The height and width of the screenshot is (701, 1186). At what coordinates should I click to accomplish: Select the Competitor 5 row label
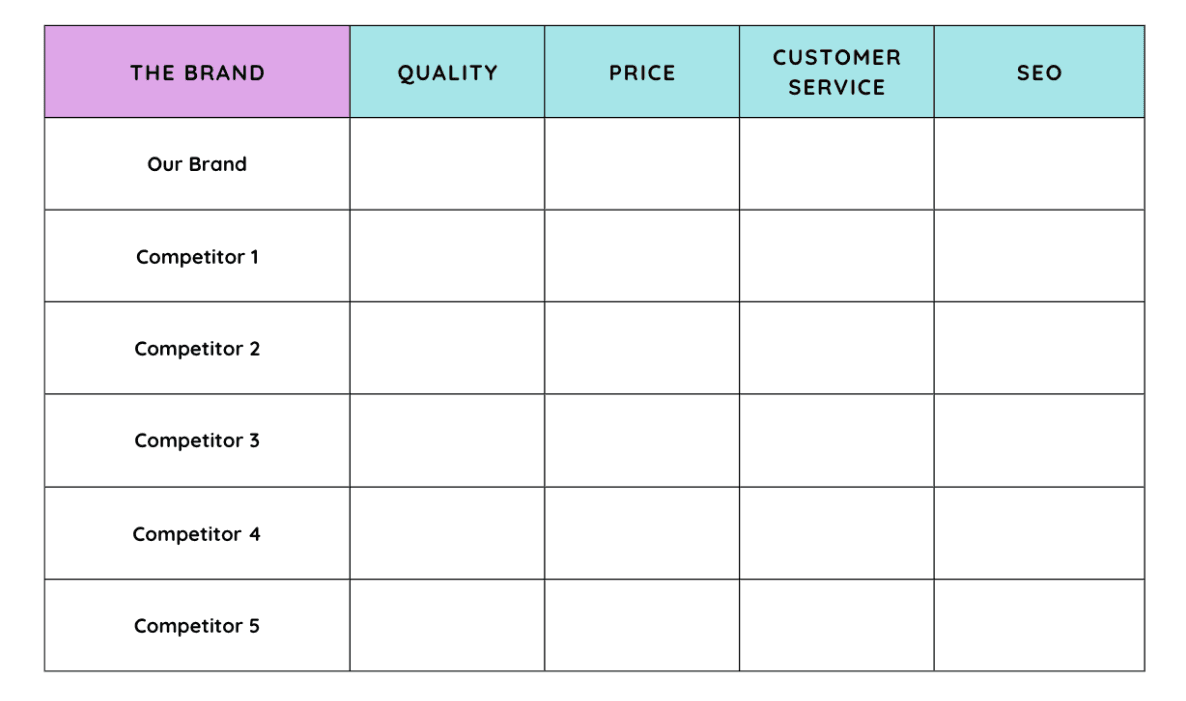click(197, 625)
